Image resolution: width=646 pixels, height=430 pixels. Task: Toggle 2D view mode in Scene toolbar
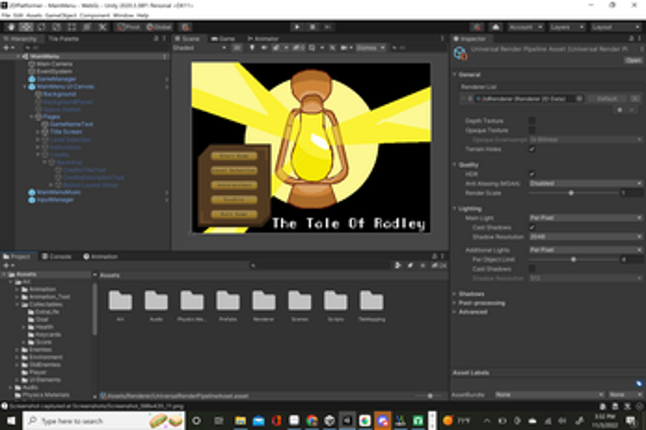click(237, 48)
